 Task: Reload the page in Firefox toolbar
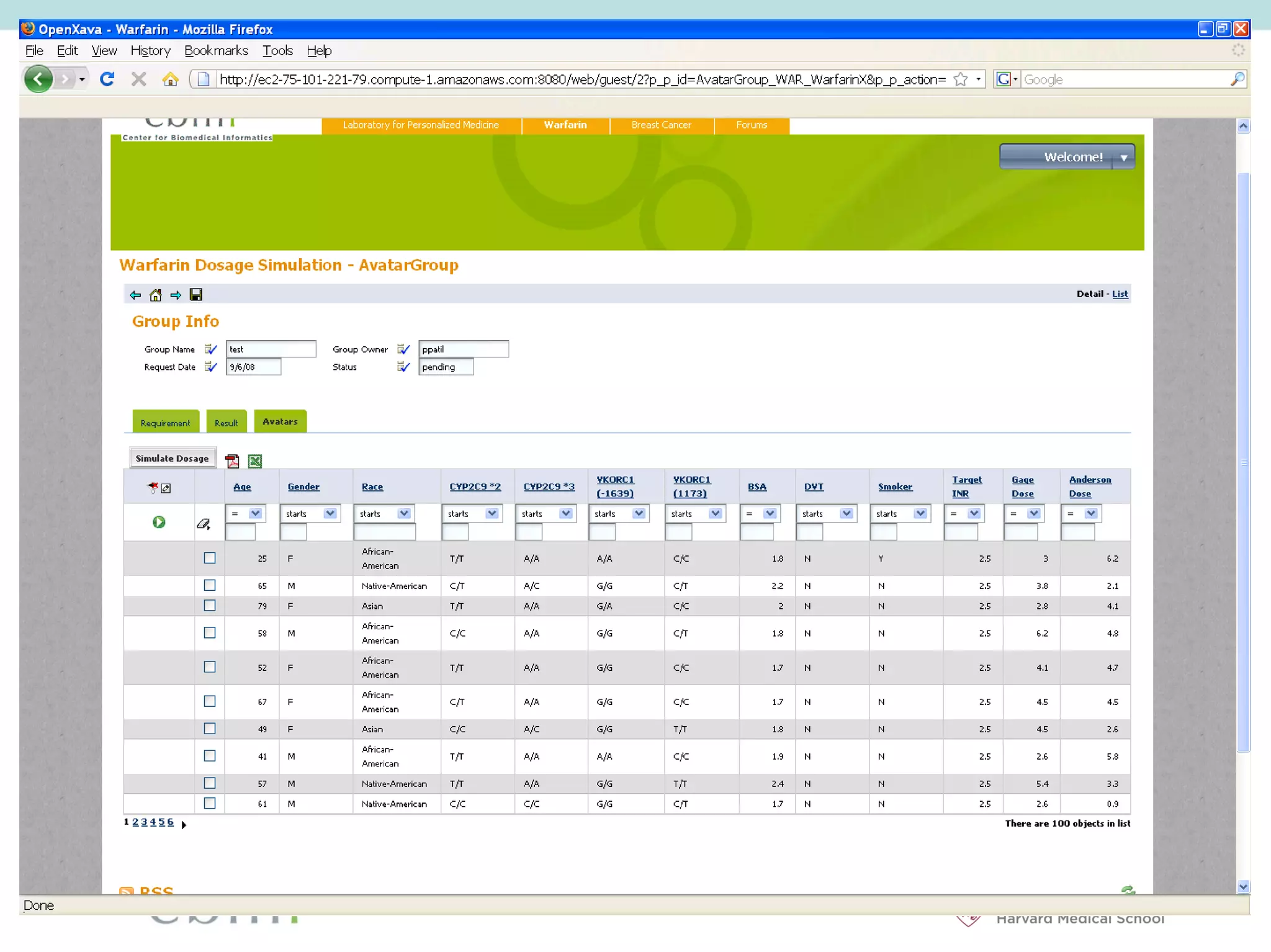coord(107,79)
